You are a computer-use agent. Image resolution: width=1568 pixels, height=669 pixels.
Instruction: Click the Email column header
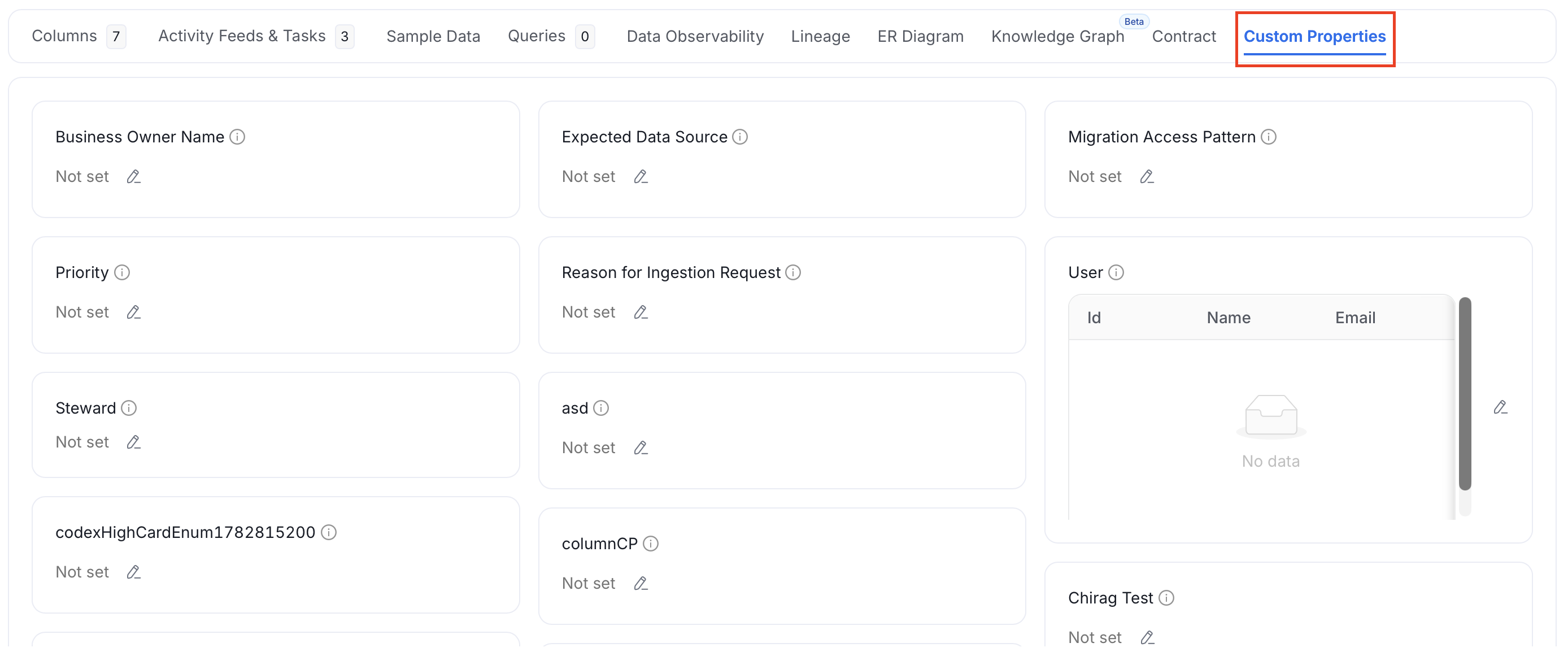coord(1354,318)
